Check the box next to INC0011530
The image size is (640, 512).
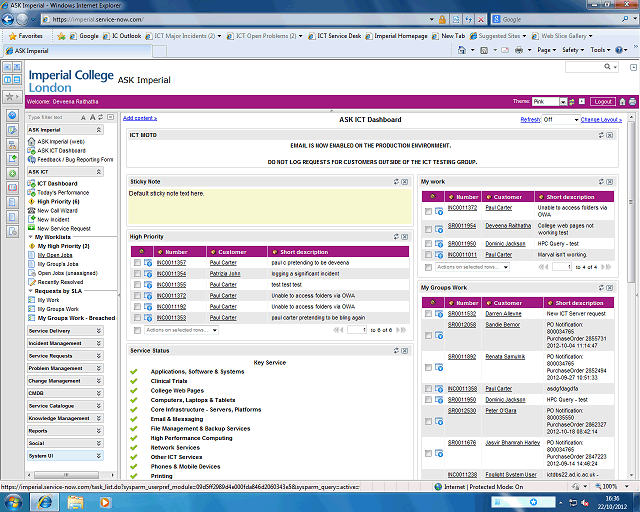pyautogui.click(x=429, y=313)
